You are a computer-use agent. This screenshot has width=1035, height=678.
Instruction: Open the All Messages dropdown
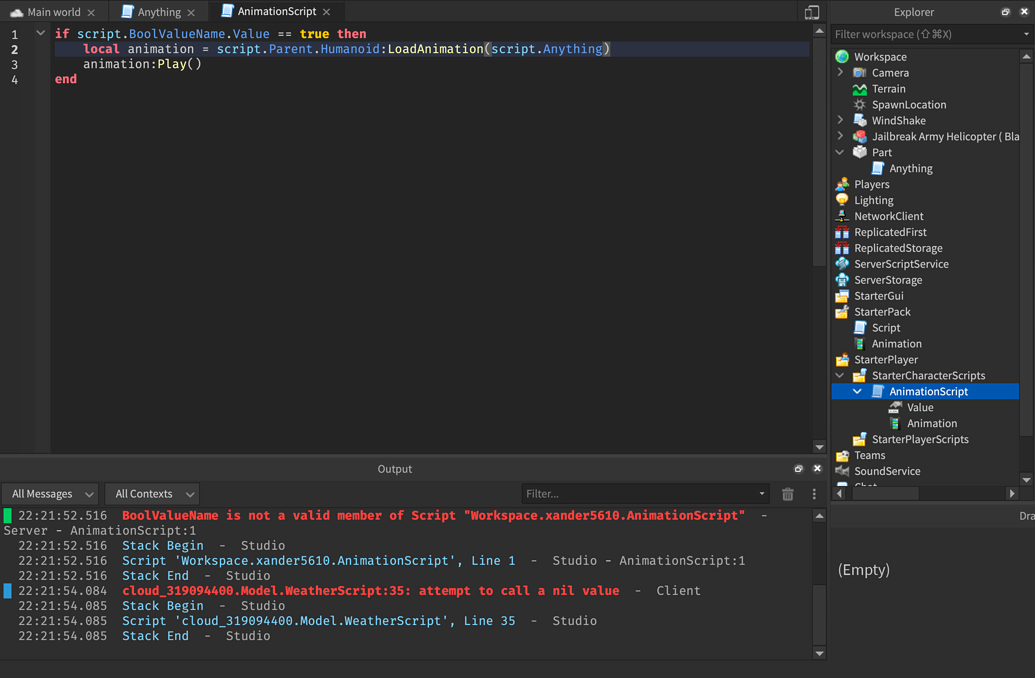(x=51, y=494)
